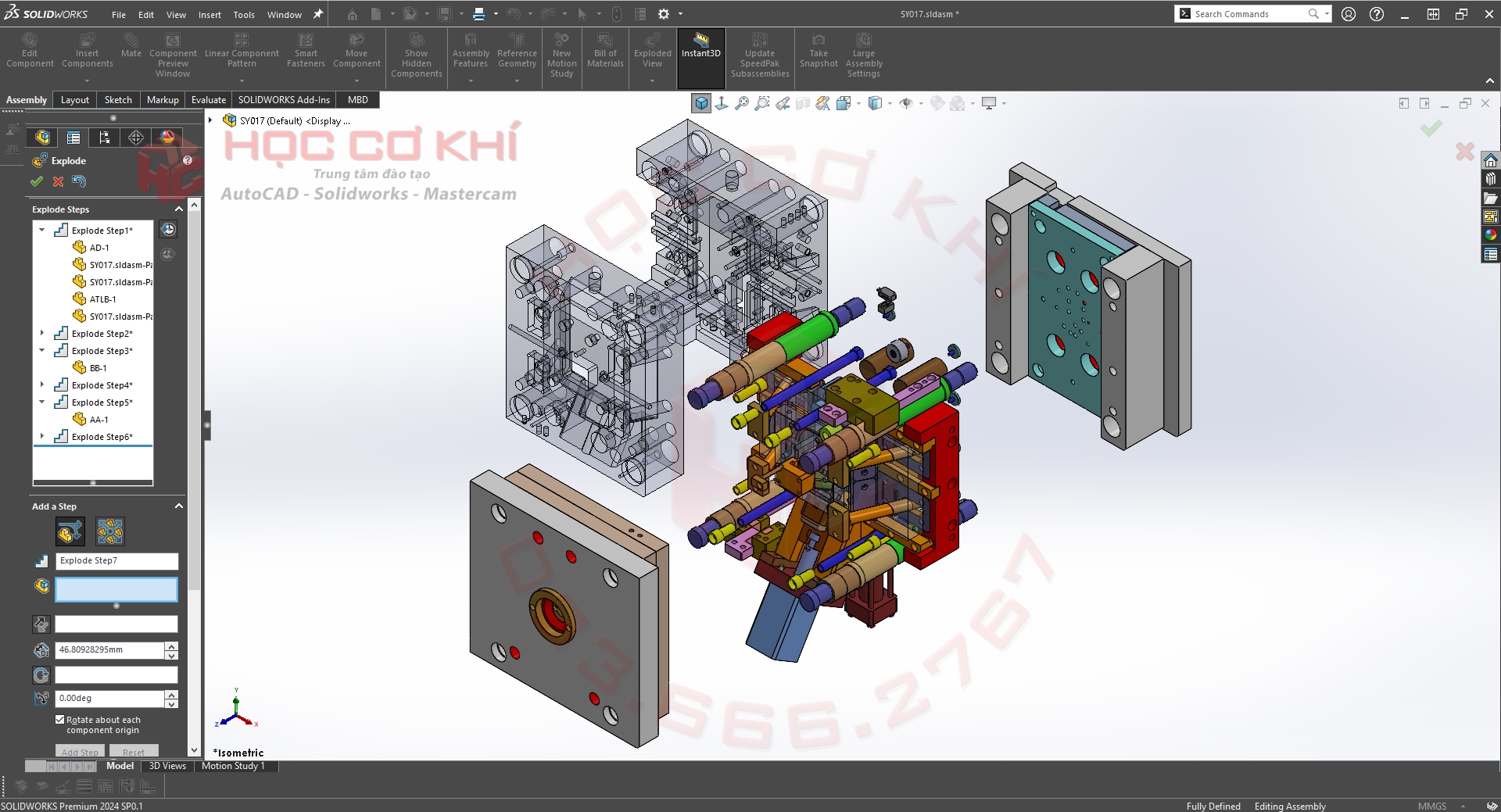
Task: Open the Linear Component Pattern tool
Action: [x=242, y=52]
